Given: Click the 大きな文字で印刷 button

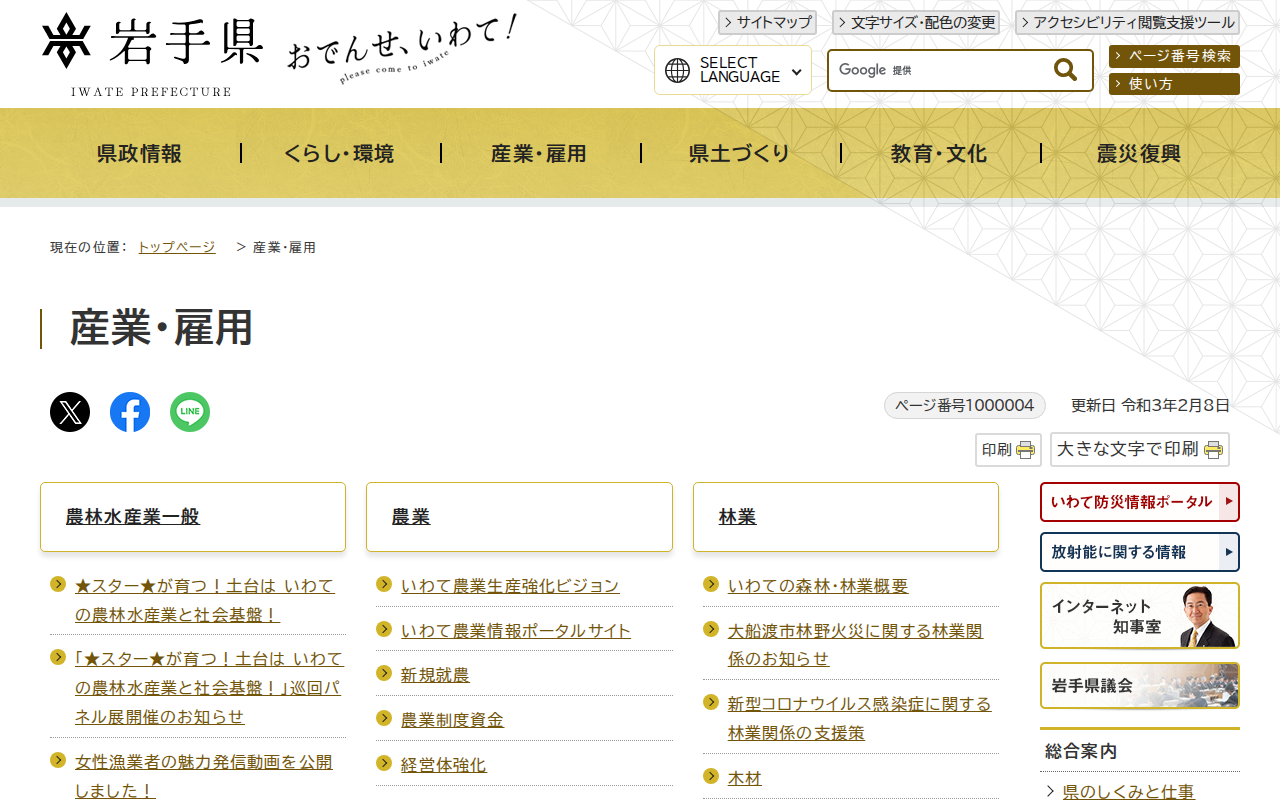Looking at the screenshot, I should tap(1140, 450).
